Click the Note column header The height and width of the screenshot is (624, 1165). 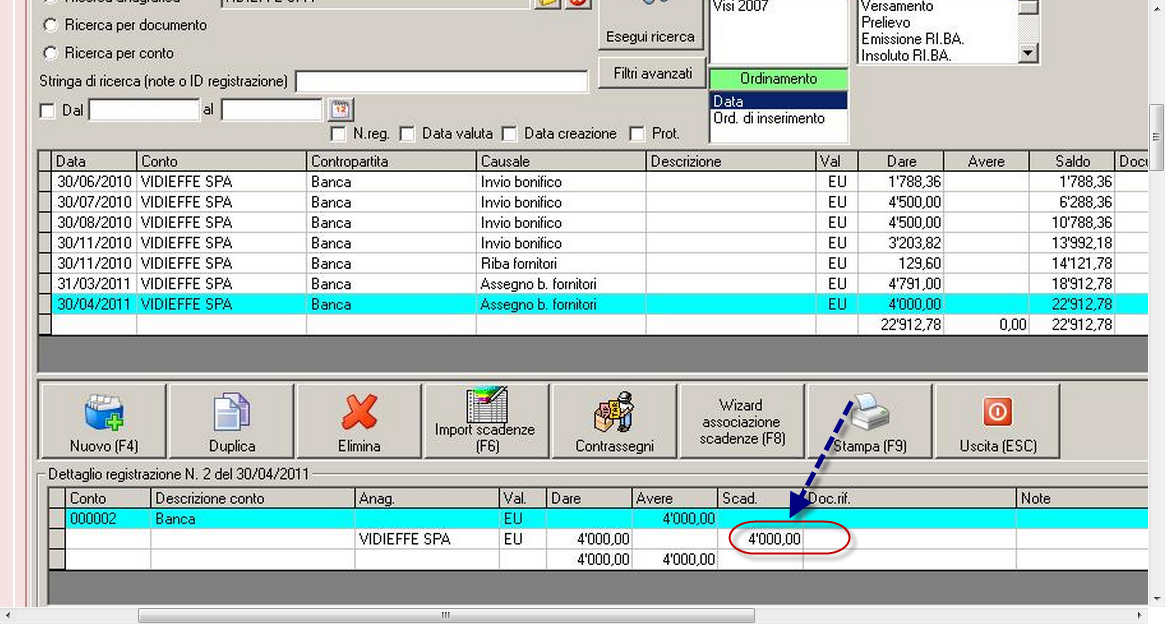pos(1082,498)
